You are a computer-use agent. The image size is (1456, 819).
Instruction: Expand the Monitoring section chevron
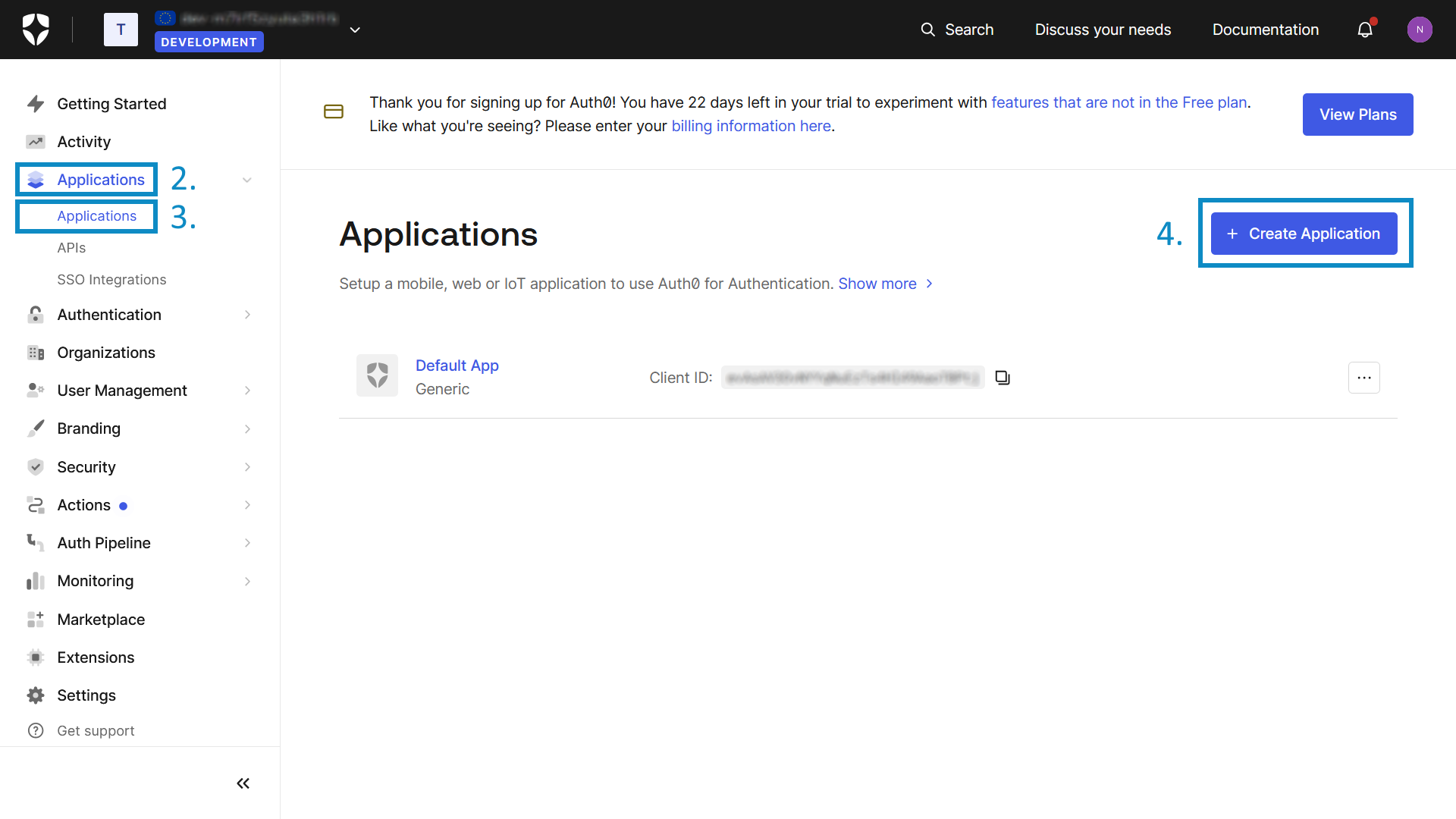tap(247, 581)
